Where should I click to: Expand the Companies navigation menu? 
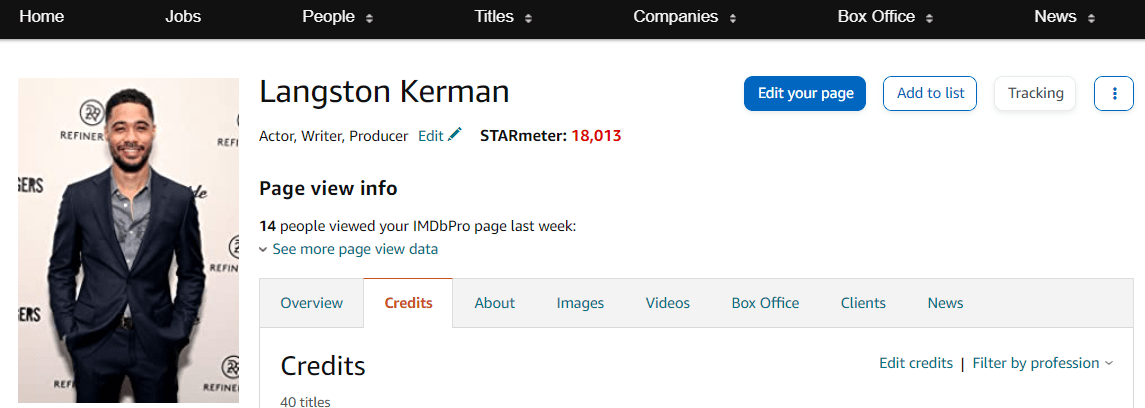coord(685,17)
